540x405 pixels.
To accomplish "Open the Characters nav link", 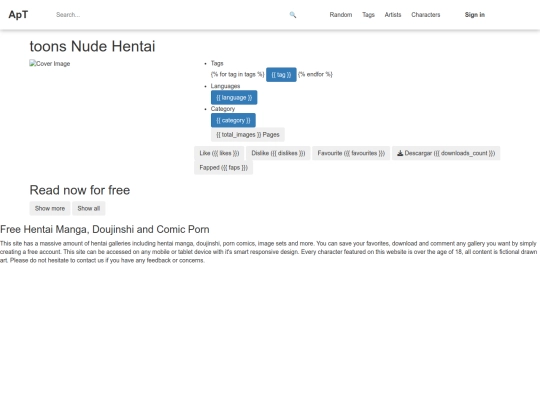I will coord(426,15).
